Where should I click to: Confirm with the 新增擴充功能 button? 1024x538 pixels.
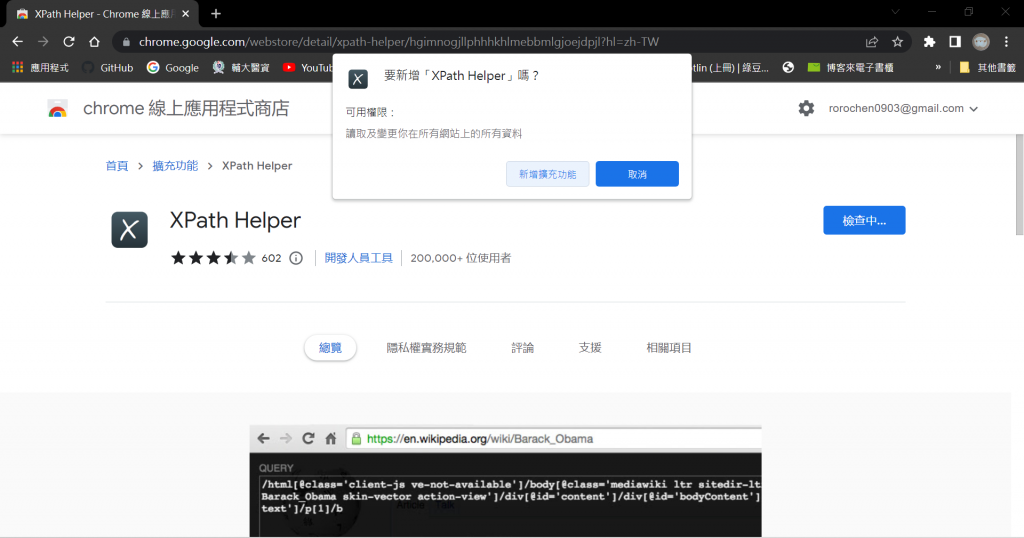(x=547, y=174)
